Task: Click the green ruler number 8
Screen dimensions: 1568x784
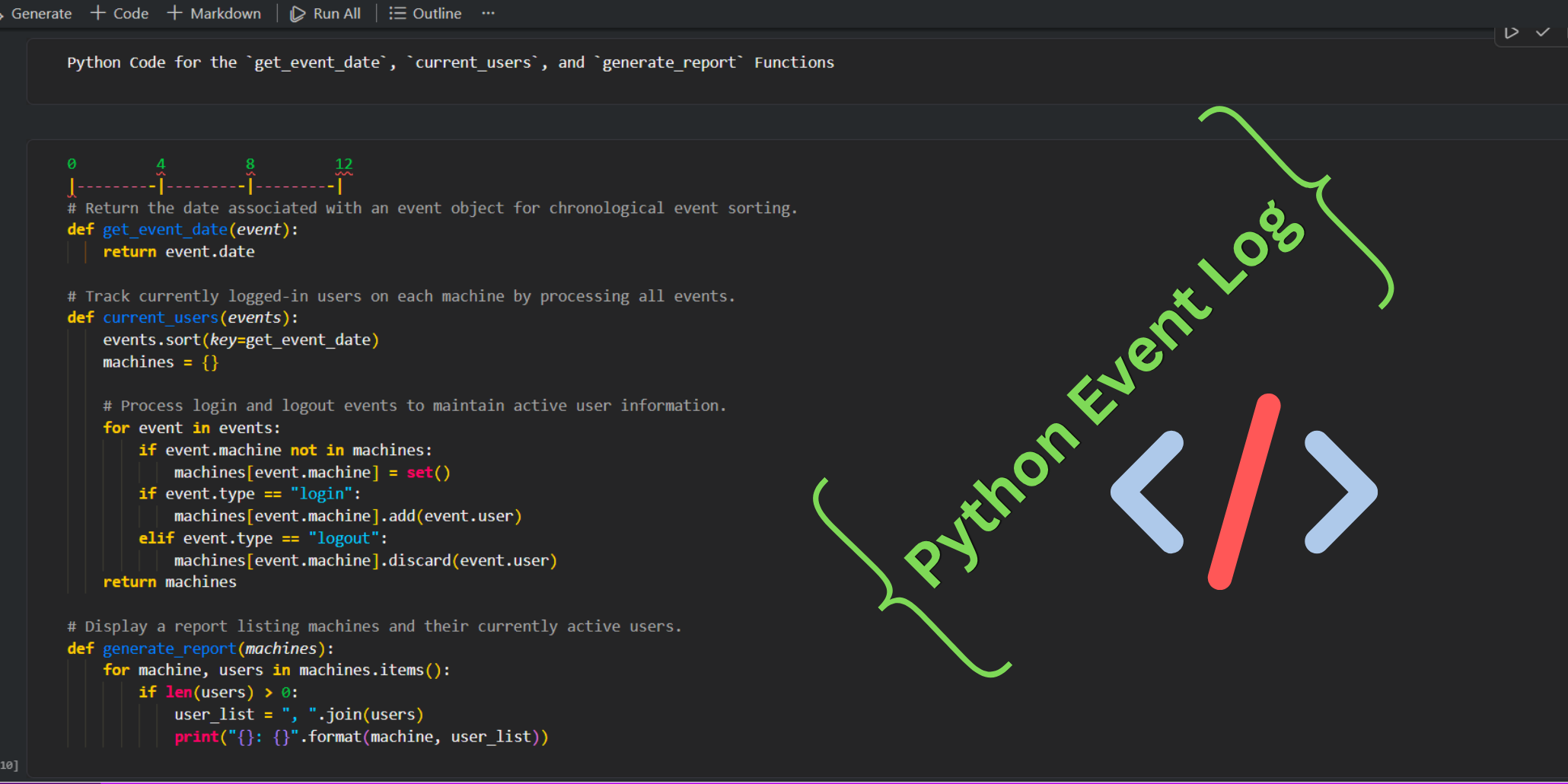Action: (250, 164)
